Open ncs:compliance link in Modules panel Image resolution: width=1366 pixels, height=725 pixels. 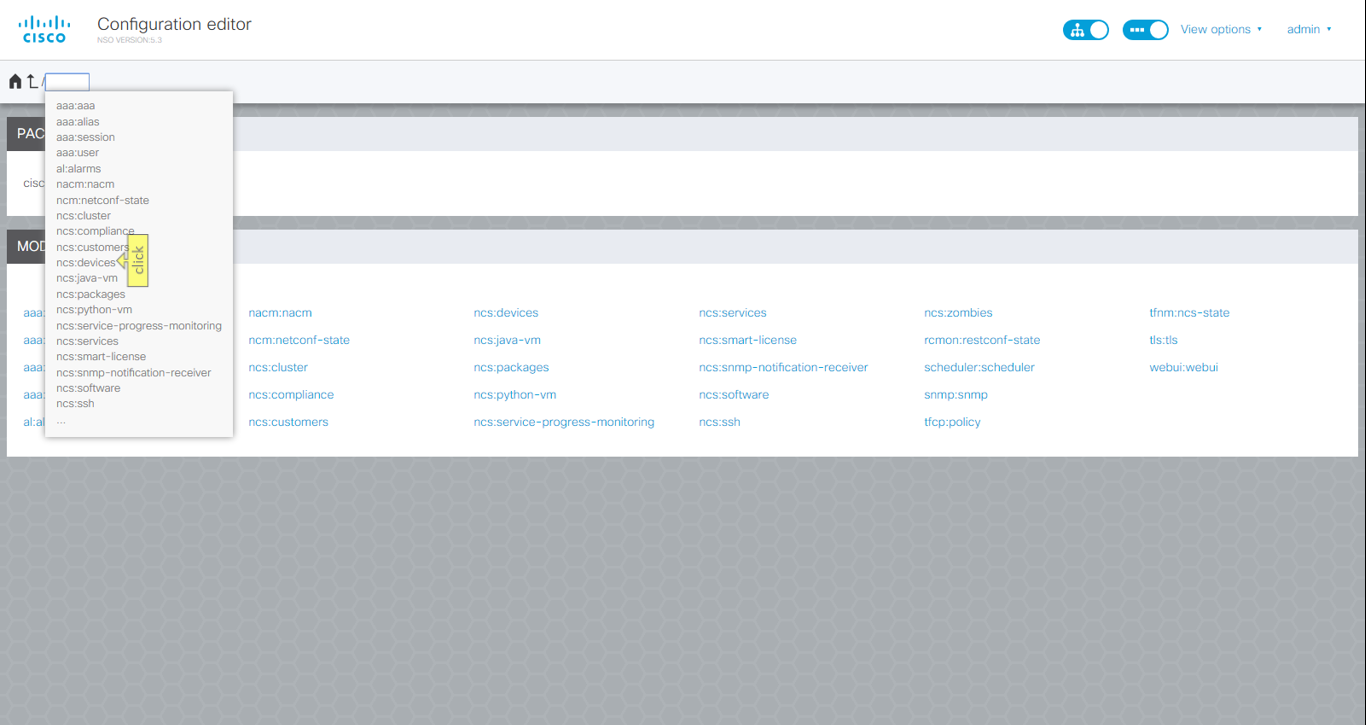[291, 395]
